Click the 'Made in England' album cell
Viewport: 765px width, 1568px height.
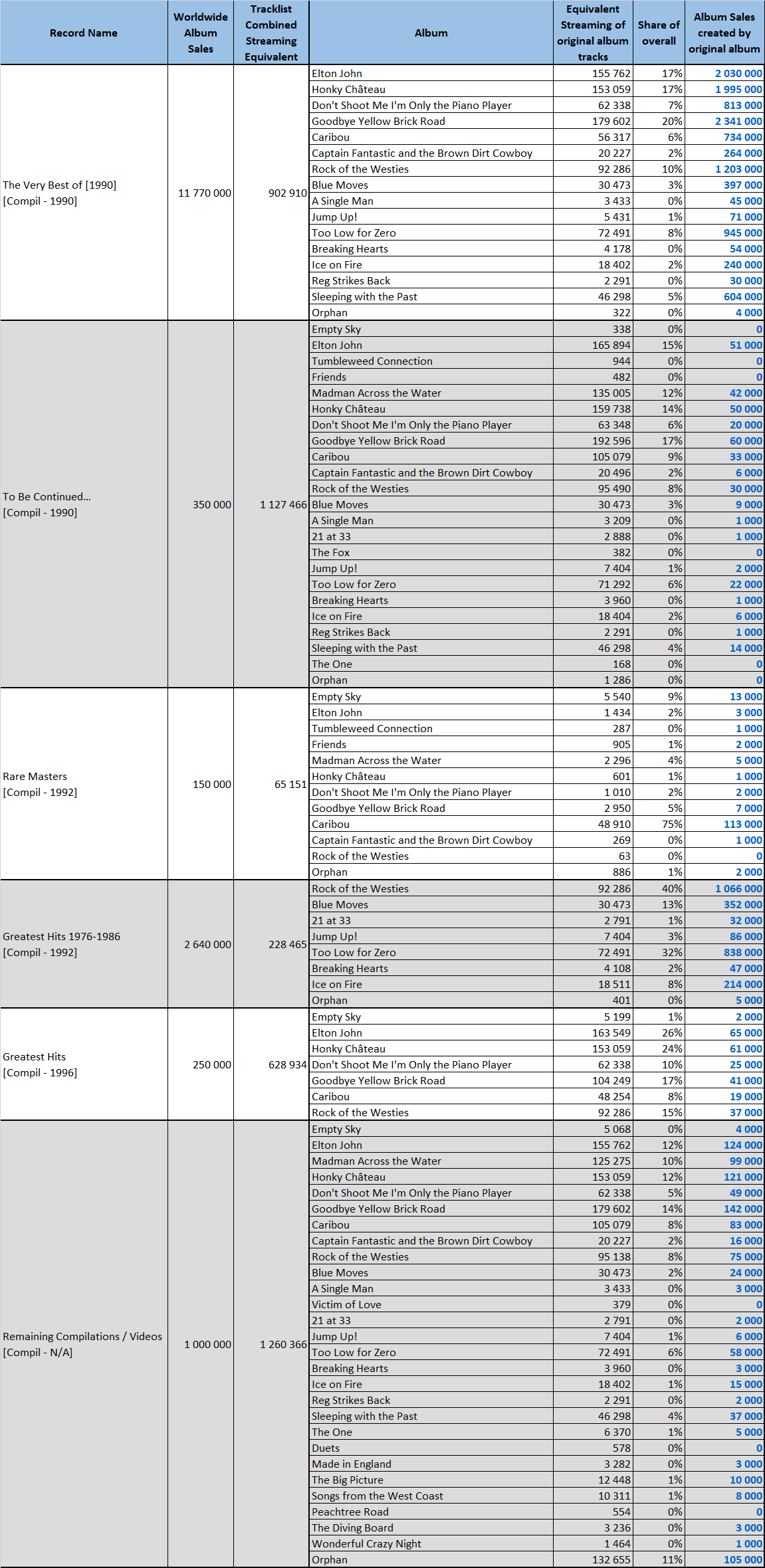pyautogui.click(x=431, y=1464)
